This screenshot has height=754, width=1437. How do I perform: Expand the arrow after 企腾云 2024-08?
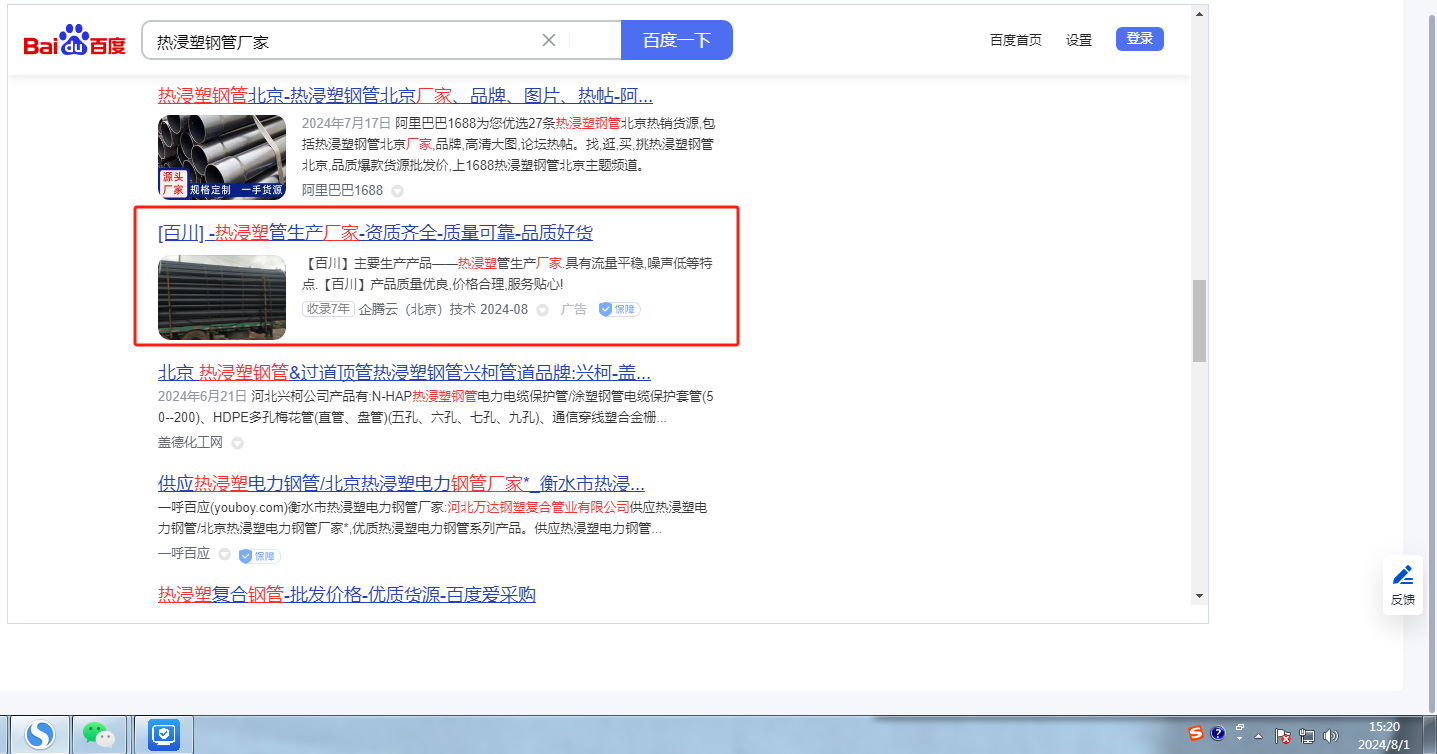(543, 310)
